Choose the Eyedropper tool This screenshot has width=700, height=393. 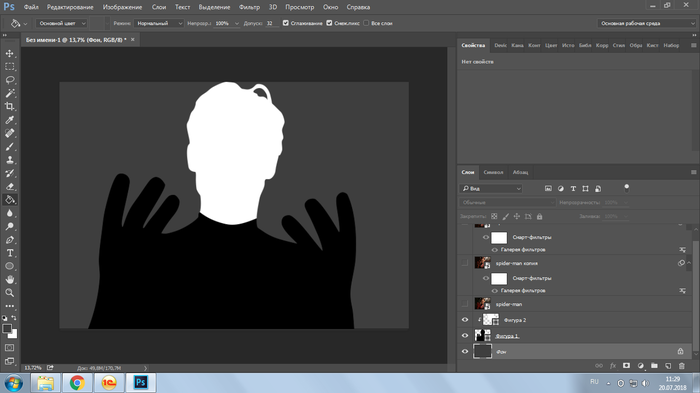(x=9, y=120)
